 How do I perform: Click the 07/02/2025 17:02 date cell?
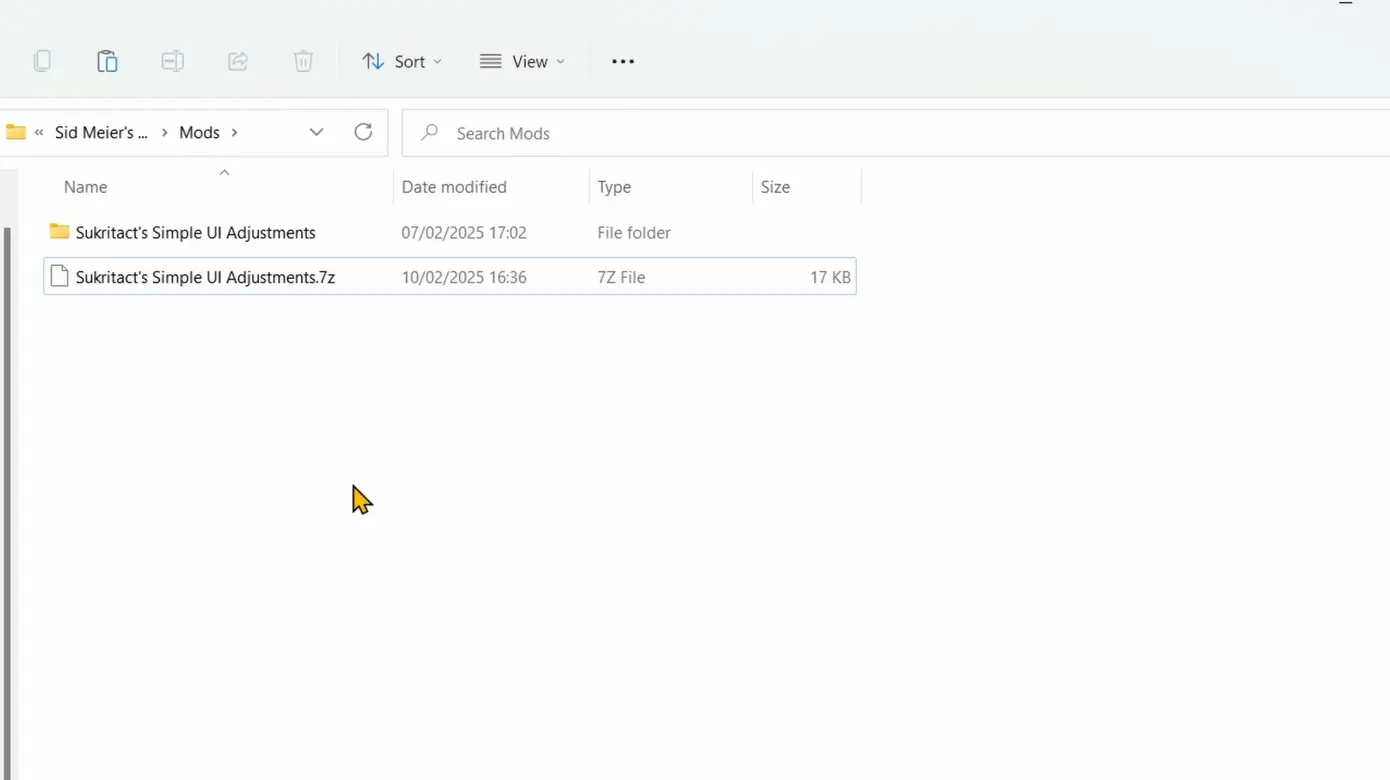(464, 232)
